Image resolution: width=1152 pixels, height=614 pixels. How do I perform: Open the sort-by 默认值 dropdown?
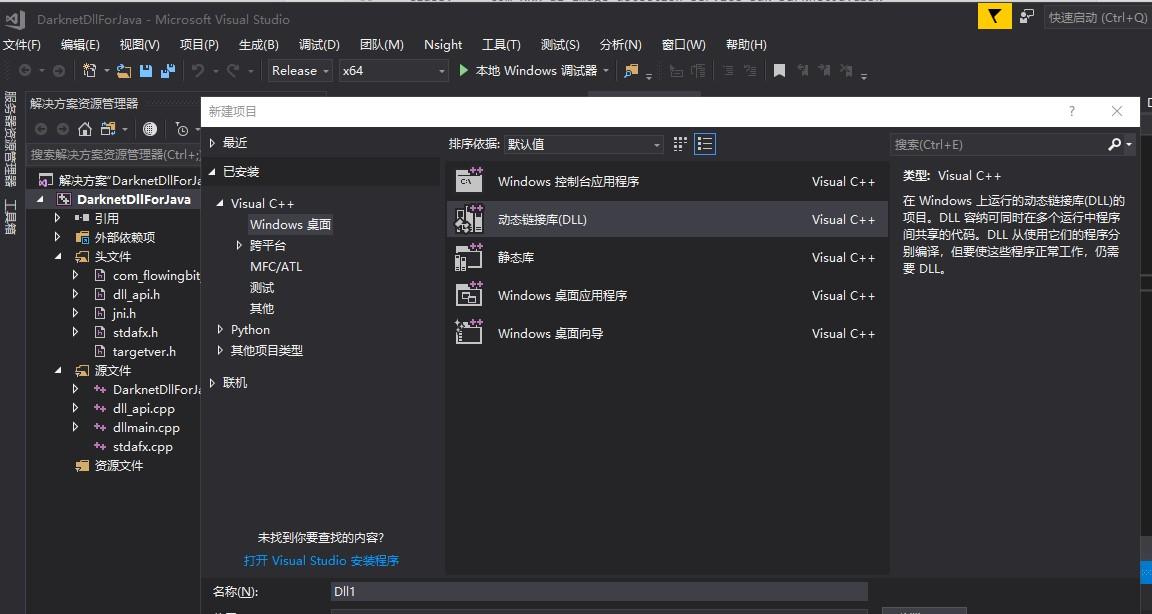[x=583, y=145]
